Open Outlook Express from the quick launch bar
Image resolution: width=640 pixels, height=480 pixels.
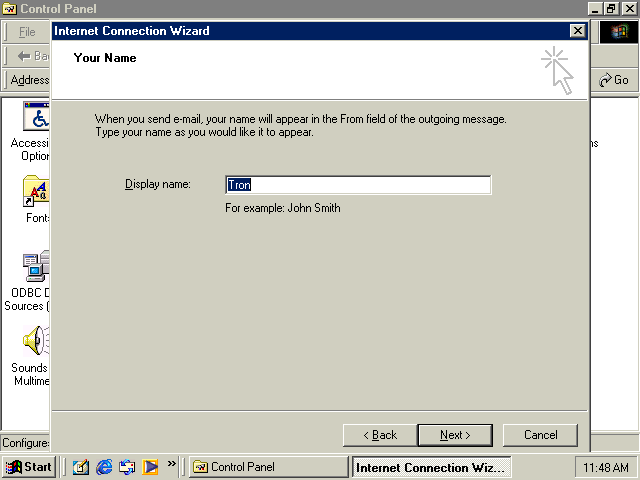tap(127, 467)
